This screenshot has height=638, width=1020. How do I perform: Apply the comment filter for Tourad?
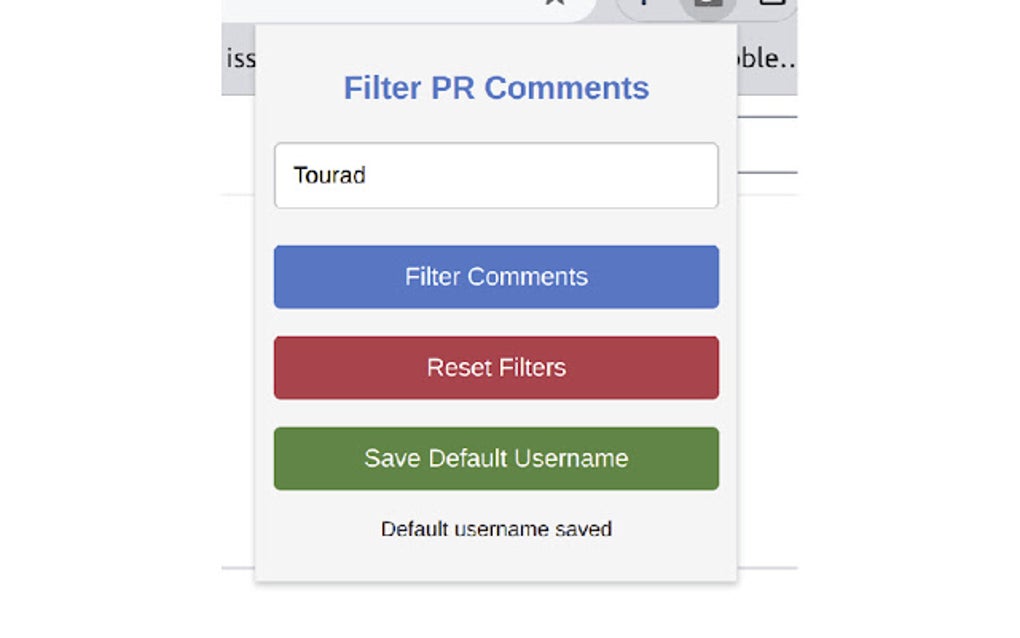click(496, 277)
